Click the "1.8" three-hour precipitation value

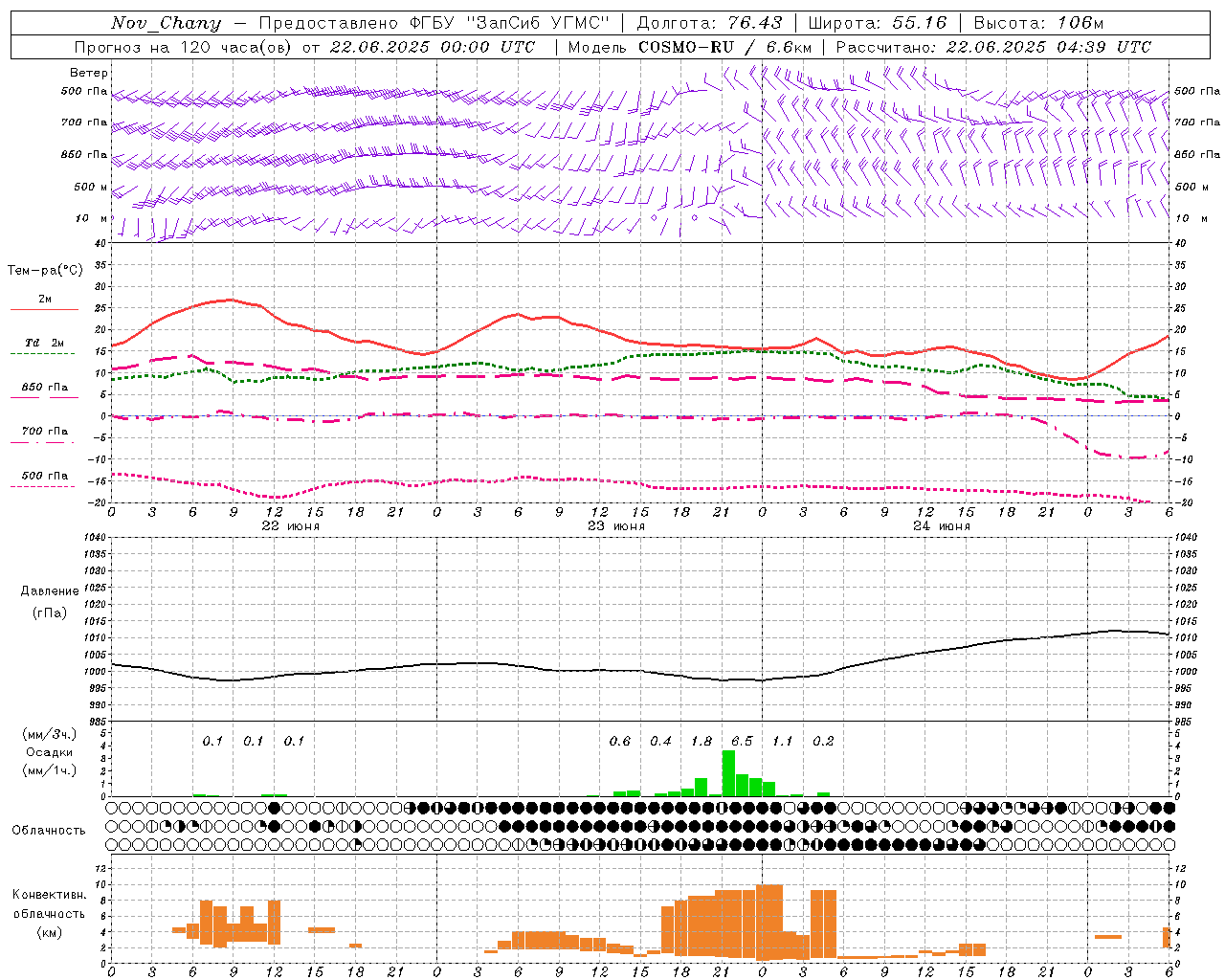pos(702,742)
